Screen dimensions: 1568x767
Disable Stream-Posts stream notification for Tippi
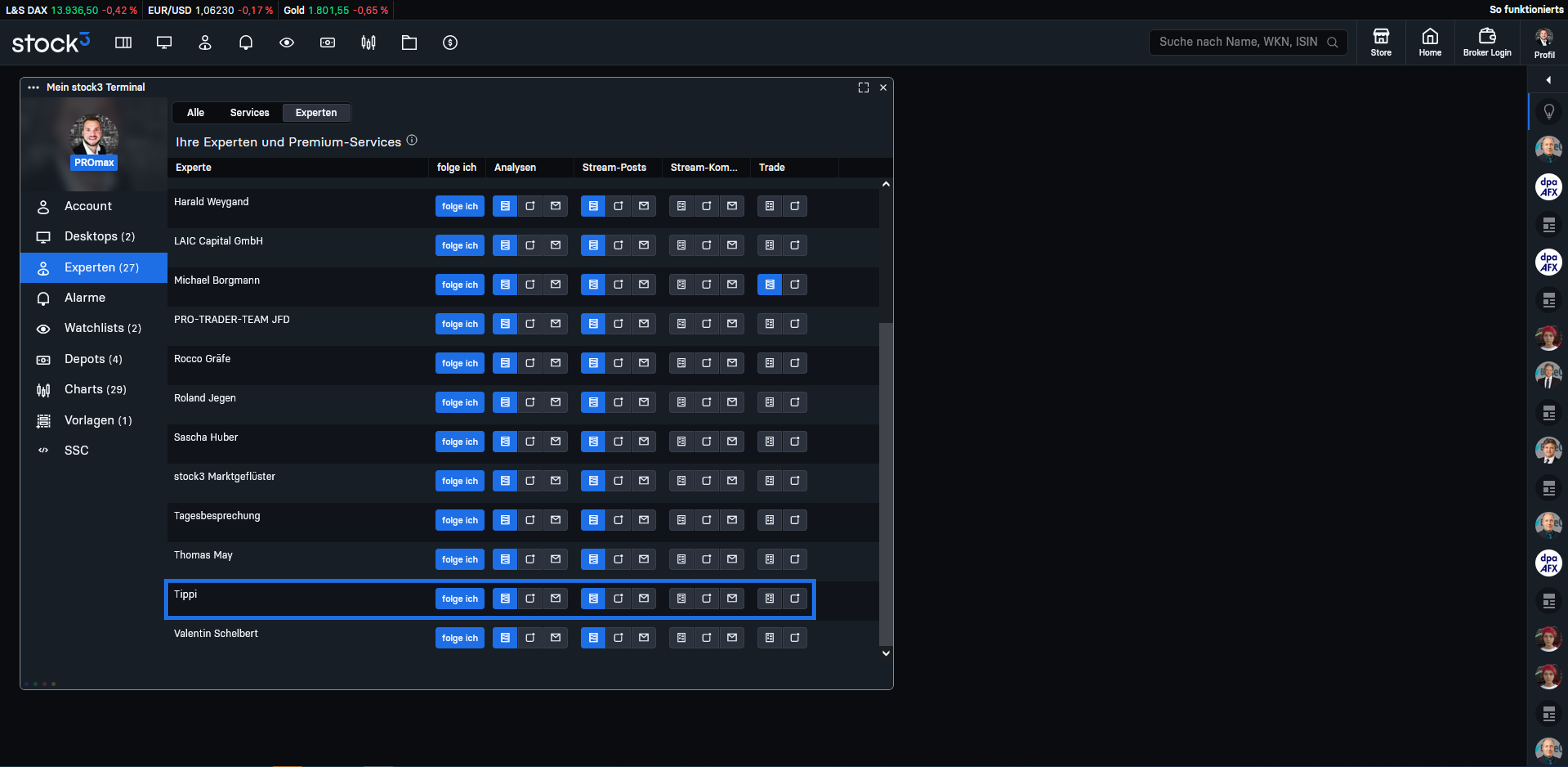pos(593,598)
